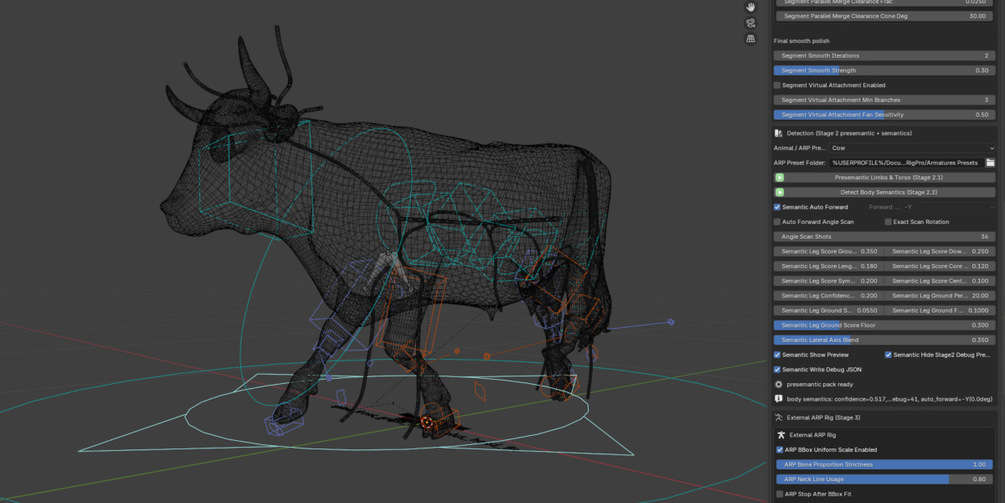
Task: Click Semantic Leg Score Length 0.180 field
Action: coord(829,266)
